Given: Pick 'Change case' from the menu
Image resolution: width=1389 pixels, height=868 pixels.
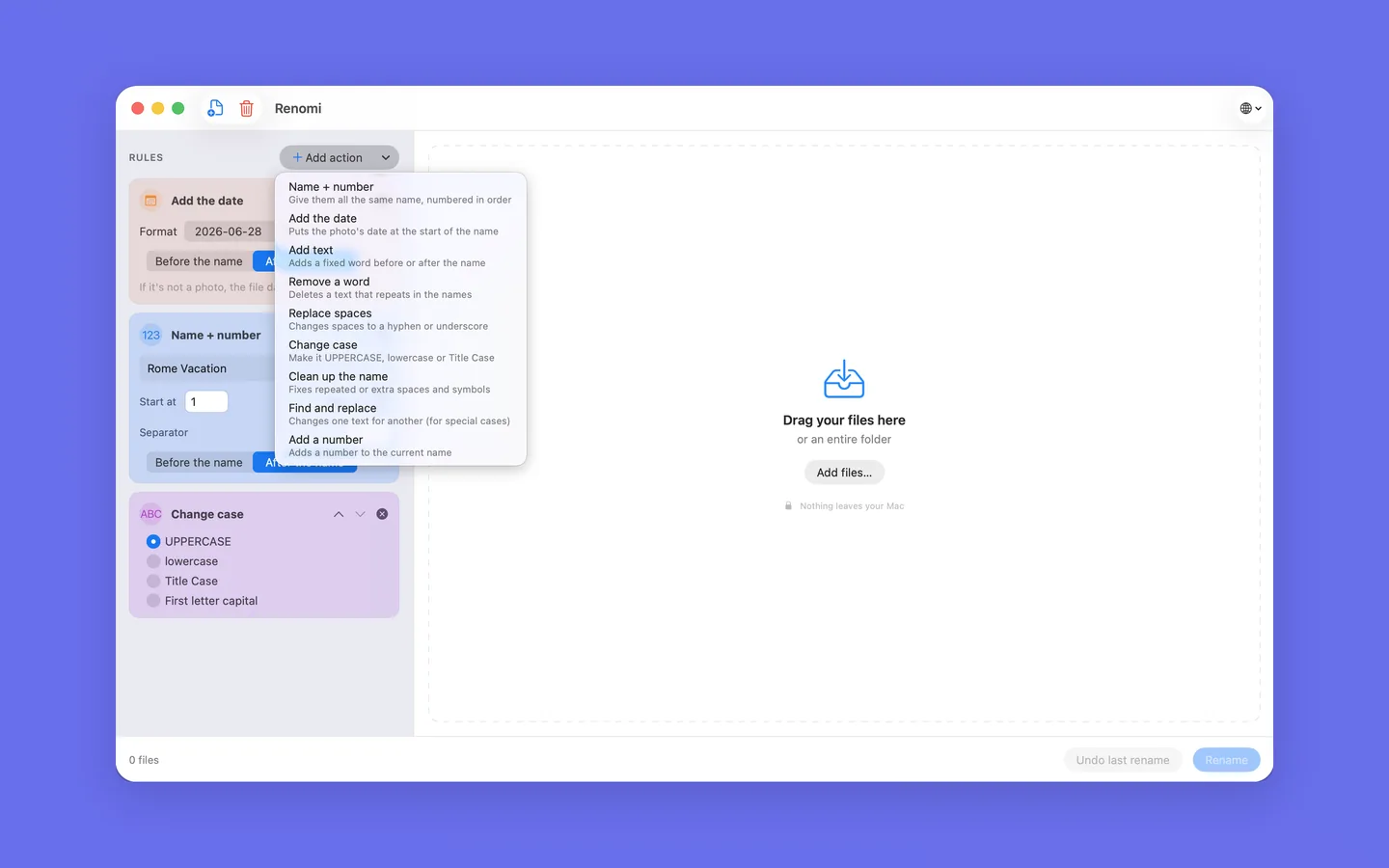Looking at the screenshot, I should (x=400, y=351).
